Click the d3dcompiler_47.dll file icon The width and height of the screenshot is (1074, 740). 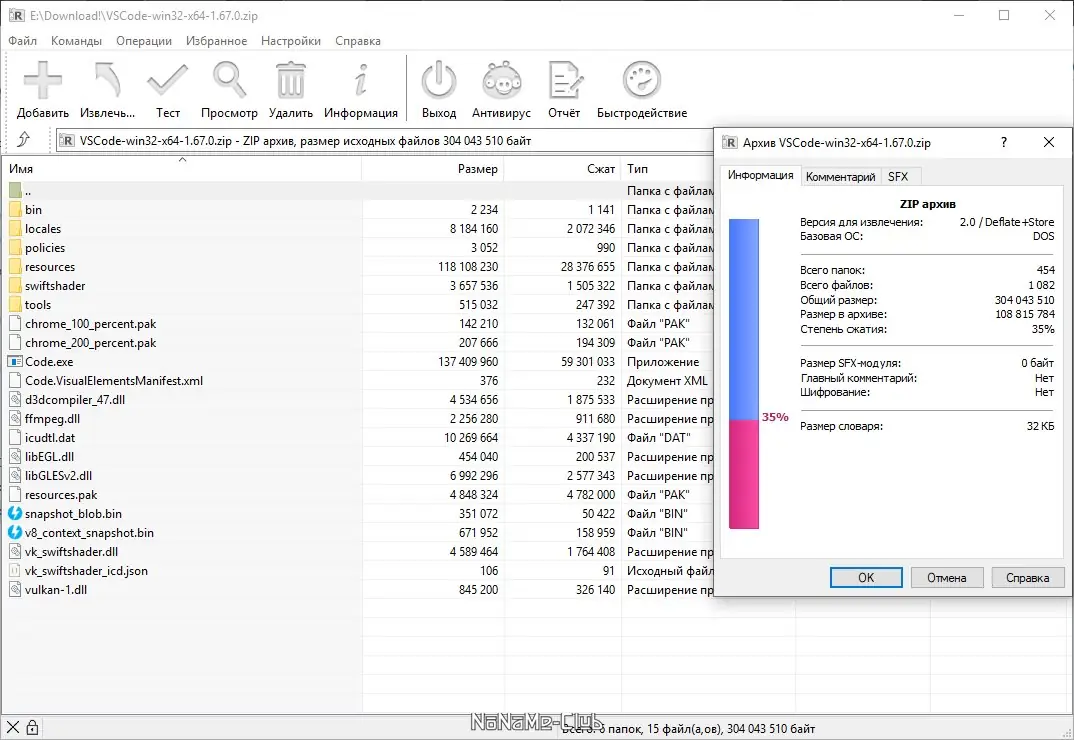click(16, 399)
